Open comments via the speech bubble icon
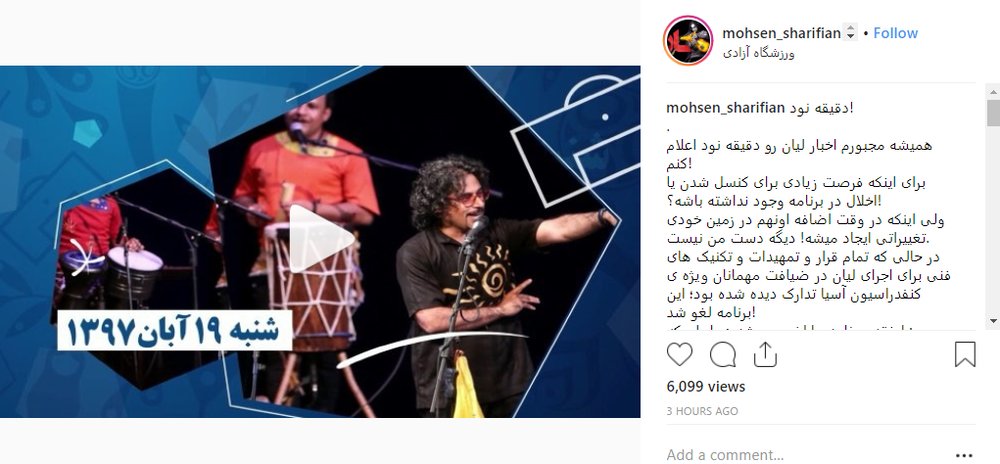Image resolution: width=1000 pixels, height=464 pixels. [x=723, y=354]
